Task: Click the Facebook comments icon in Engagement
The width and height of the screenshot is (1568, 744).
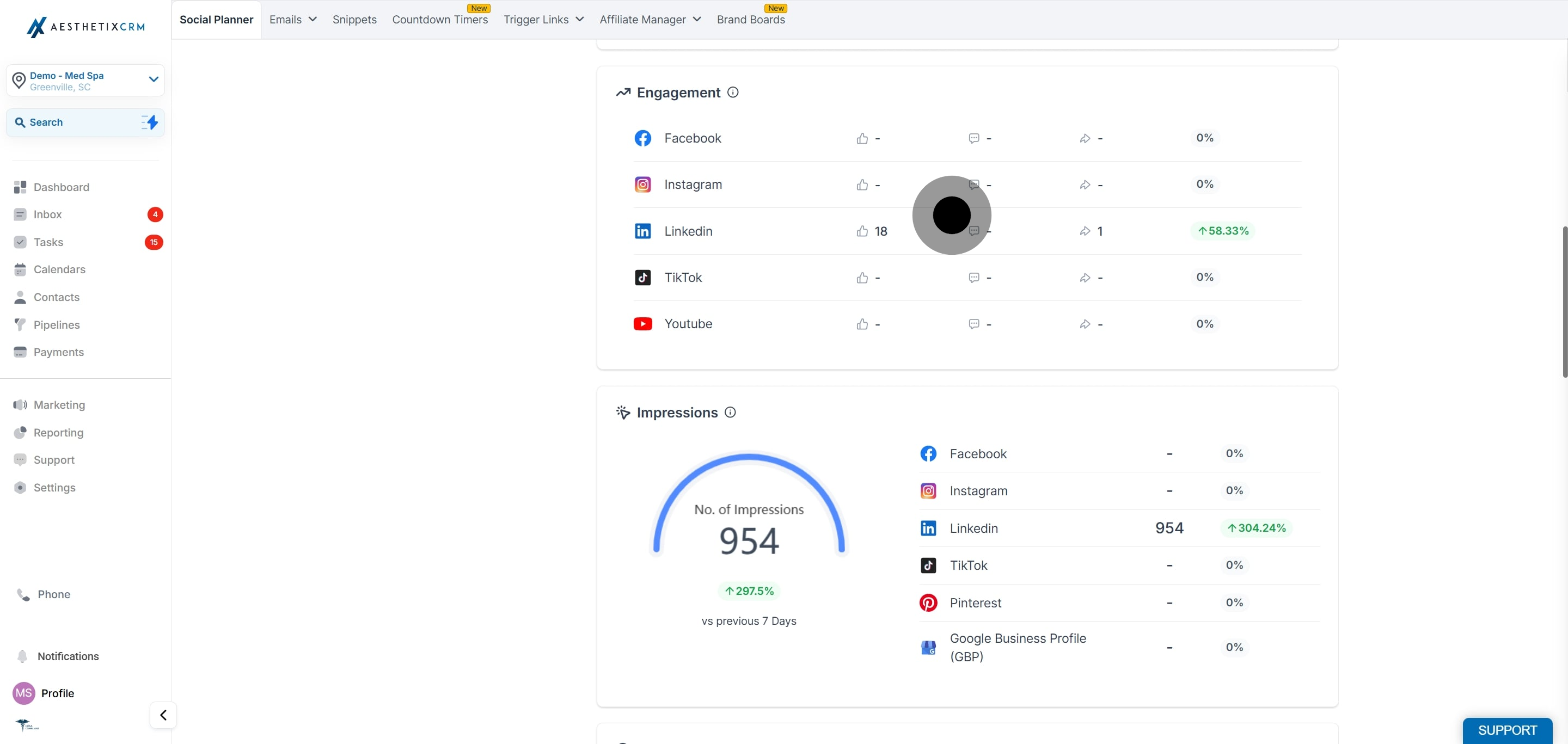Action: [974, 139]
